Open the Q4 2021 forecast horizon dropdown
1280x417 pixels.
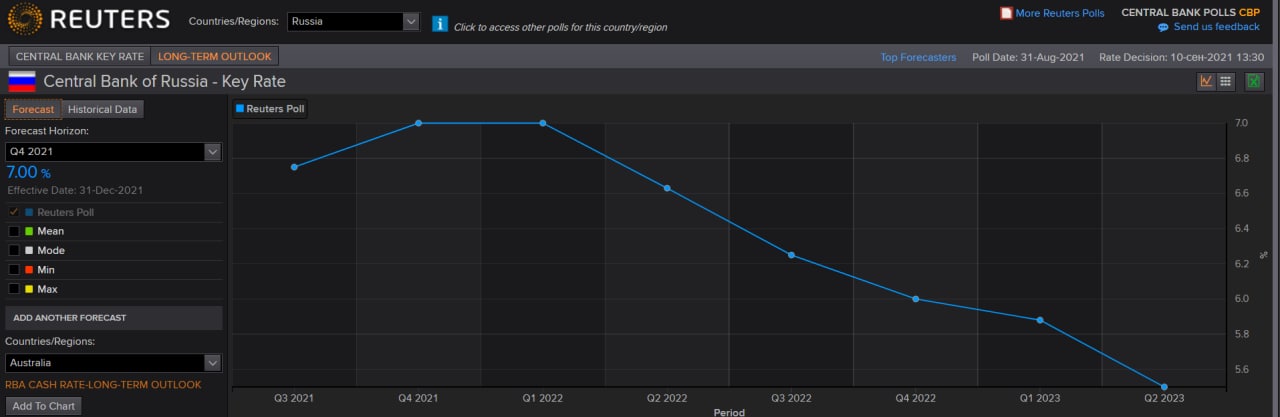[113, 152]
